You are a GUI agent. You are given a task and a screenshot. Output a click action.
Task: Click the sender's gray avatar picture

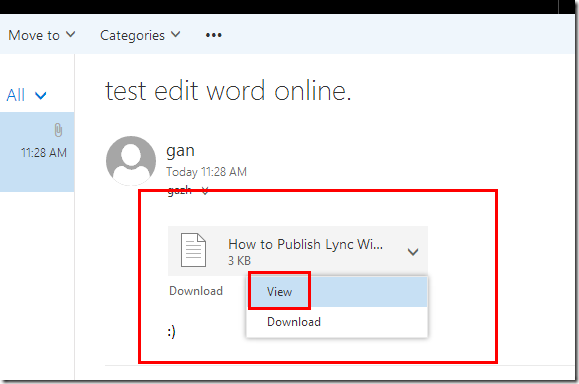pos(131,161)
